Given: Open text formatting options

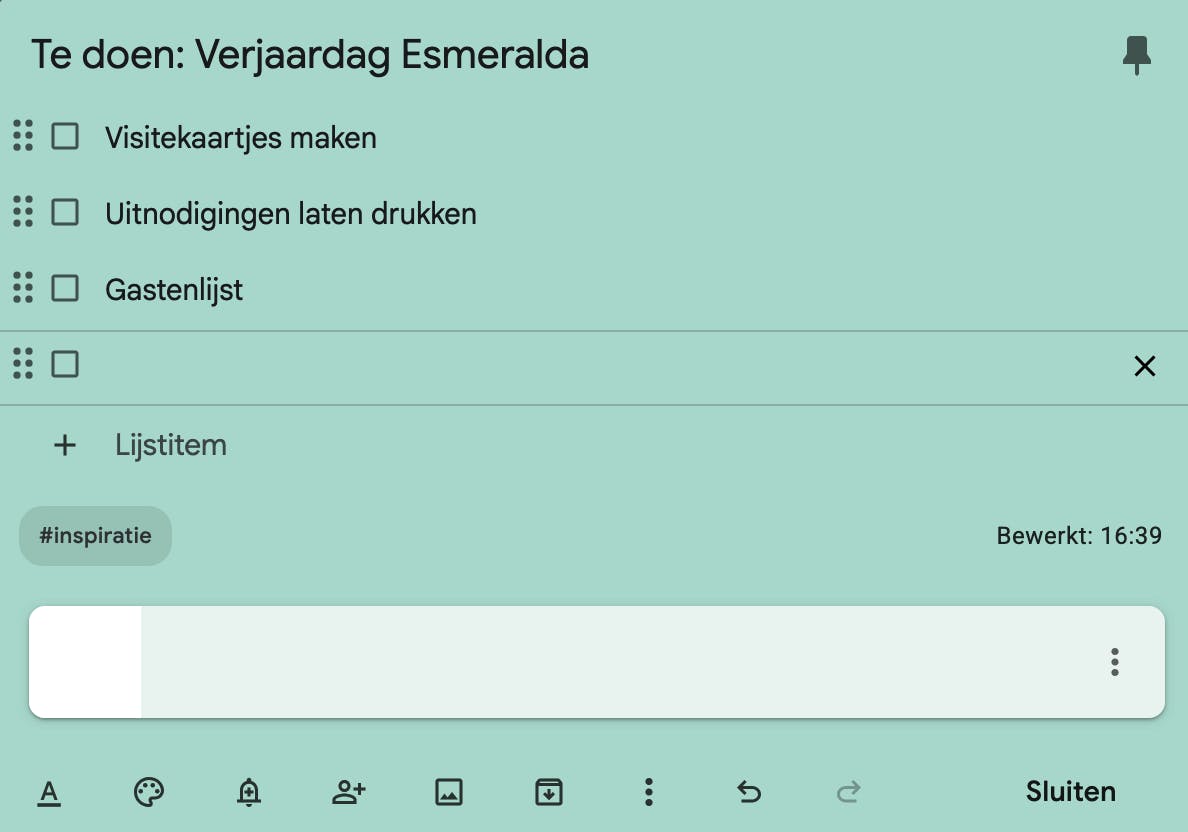Looking at the screenshot, I should pos(49,793).
